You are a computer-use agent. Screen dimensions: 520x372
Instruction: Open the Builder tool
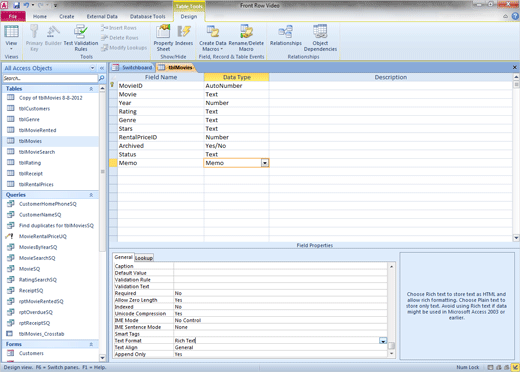(x=53, y=35)
